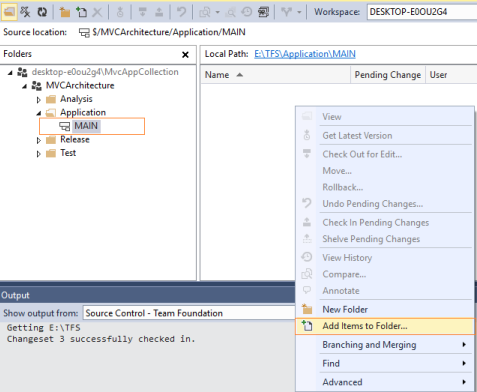The height and width of the screenshot is (392, 477).
Task: Choose Annotate in the context menu
Action: coord(385,290)
